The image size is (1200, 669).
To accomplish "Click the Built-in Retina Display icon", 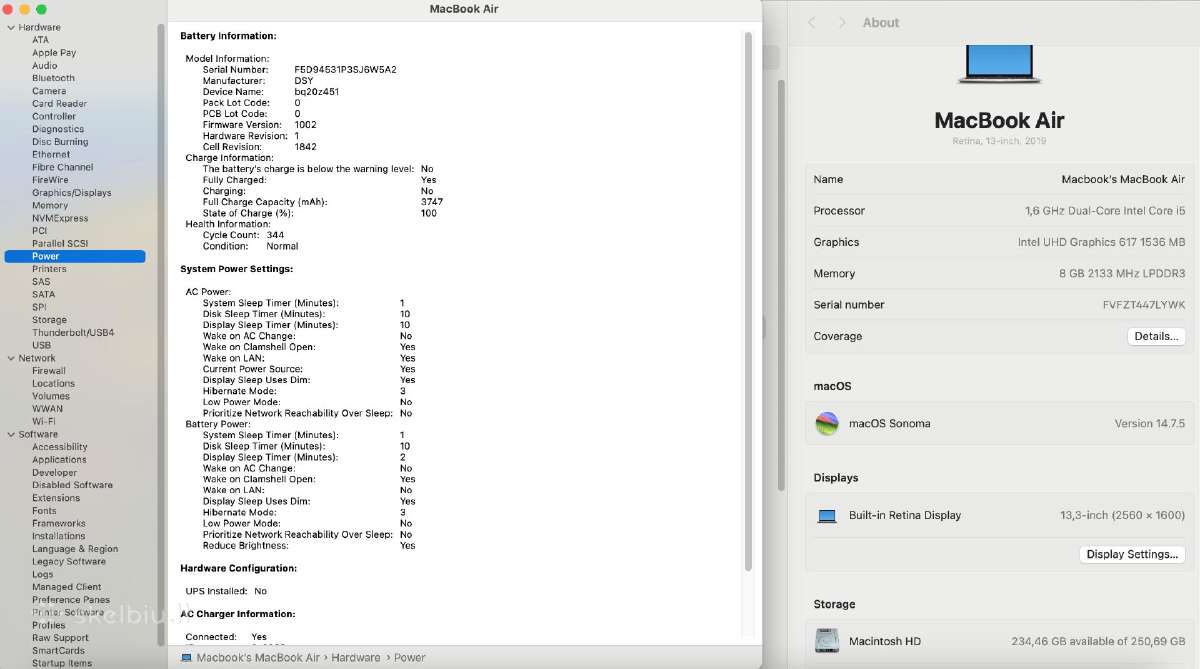I will [827, 516].
